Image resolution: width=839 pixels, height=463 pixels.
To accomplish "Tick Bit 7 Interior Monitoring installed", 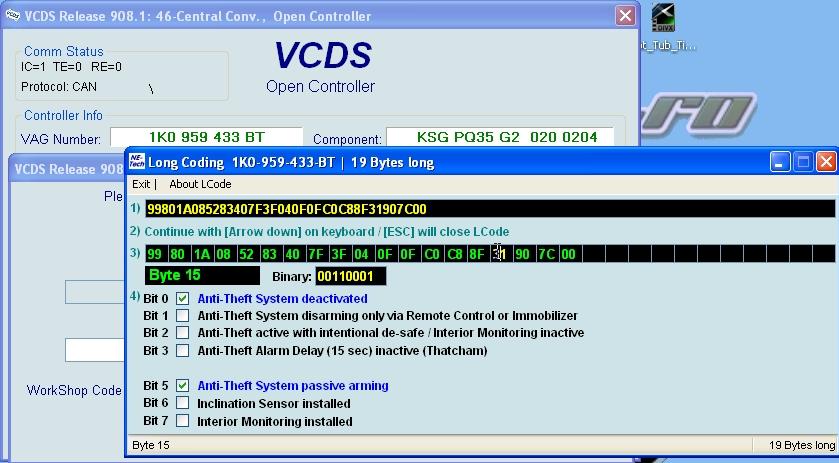I will coord(182,421).
